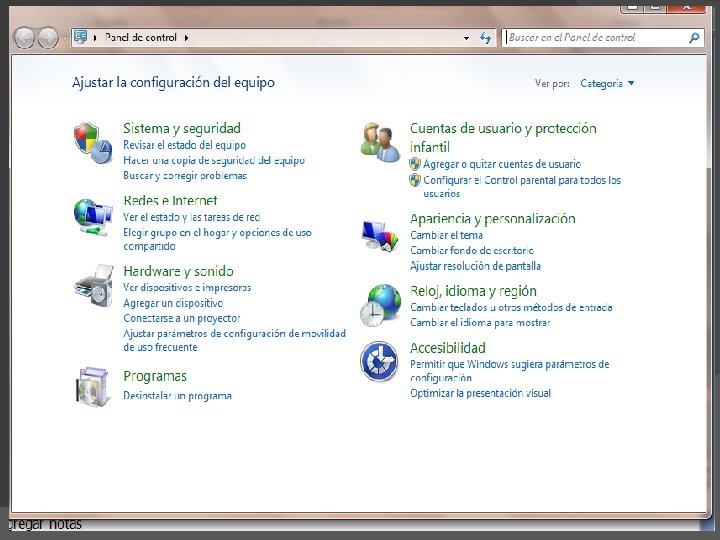The width and height of the screenshot is (720, 540).
Task: Open Reloj, idioma y región category
Action: [473, 291]
